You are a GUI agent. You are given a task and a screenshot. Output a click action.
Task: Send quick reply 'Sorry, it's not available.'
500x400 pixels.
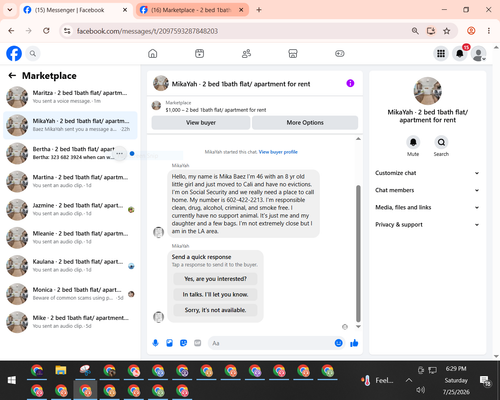pyautogui.click(x=215, y=310)
